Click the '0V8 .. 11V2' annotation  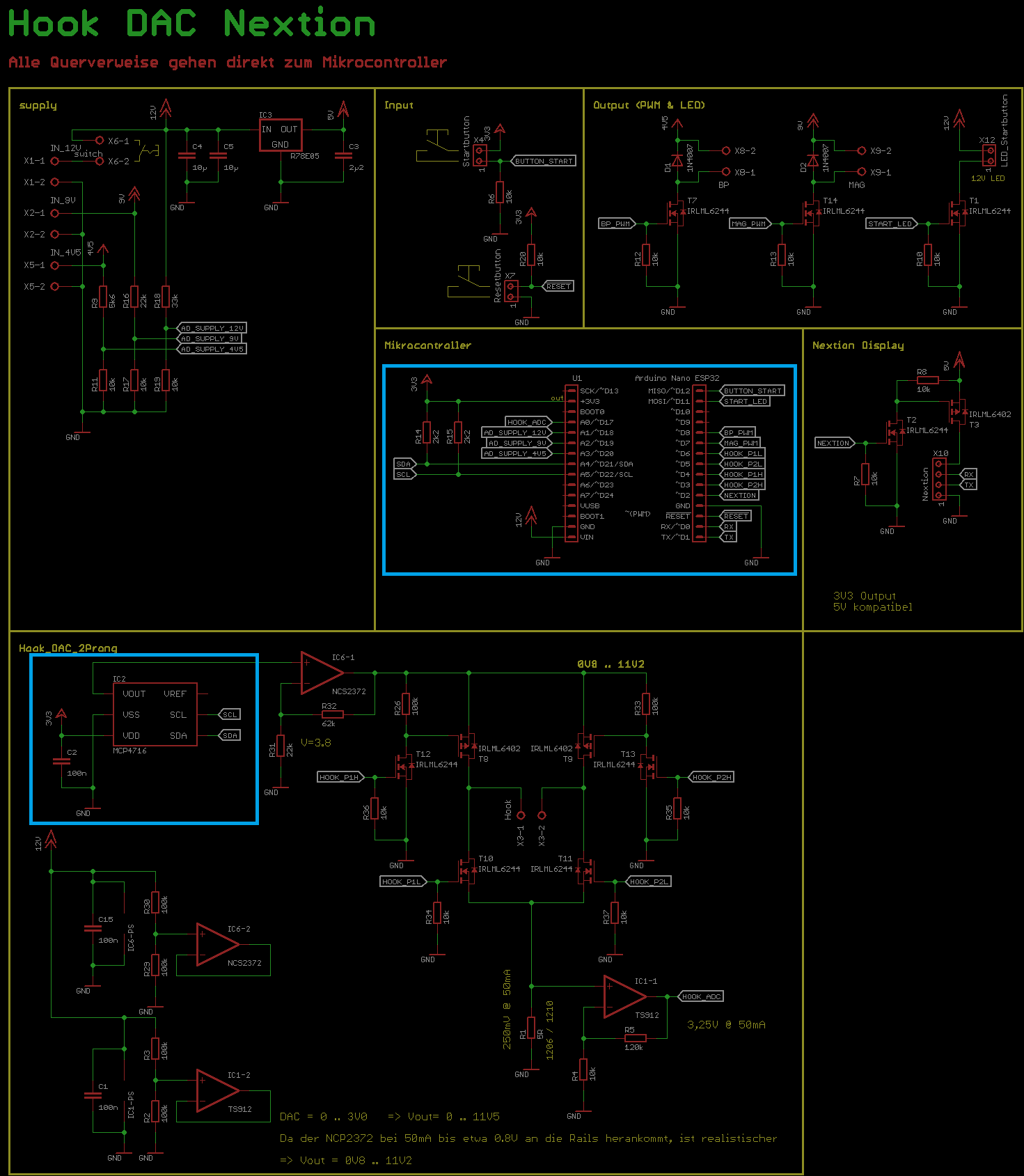click(611, 664)
